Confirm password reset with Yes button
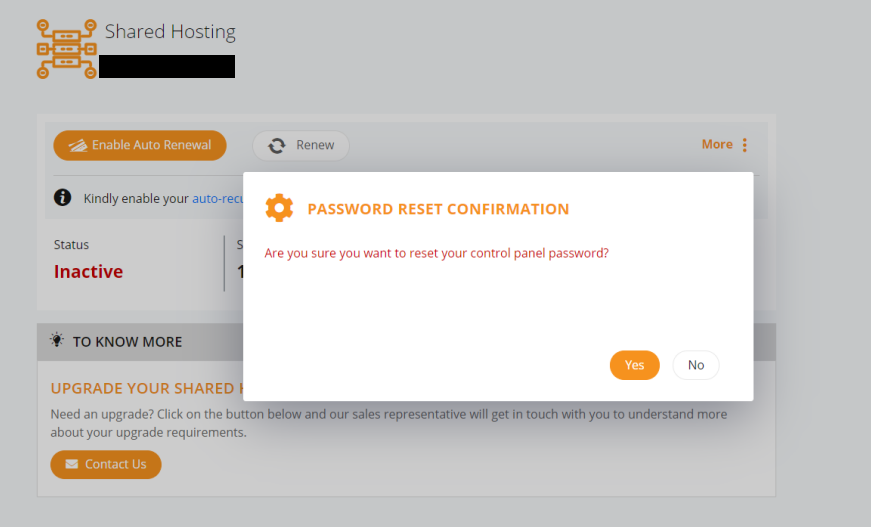The image size is (871, 527). click(x=634, y=365)
